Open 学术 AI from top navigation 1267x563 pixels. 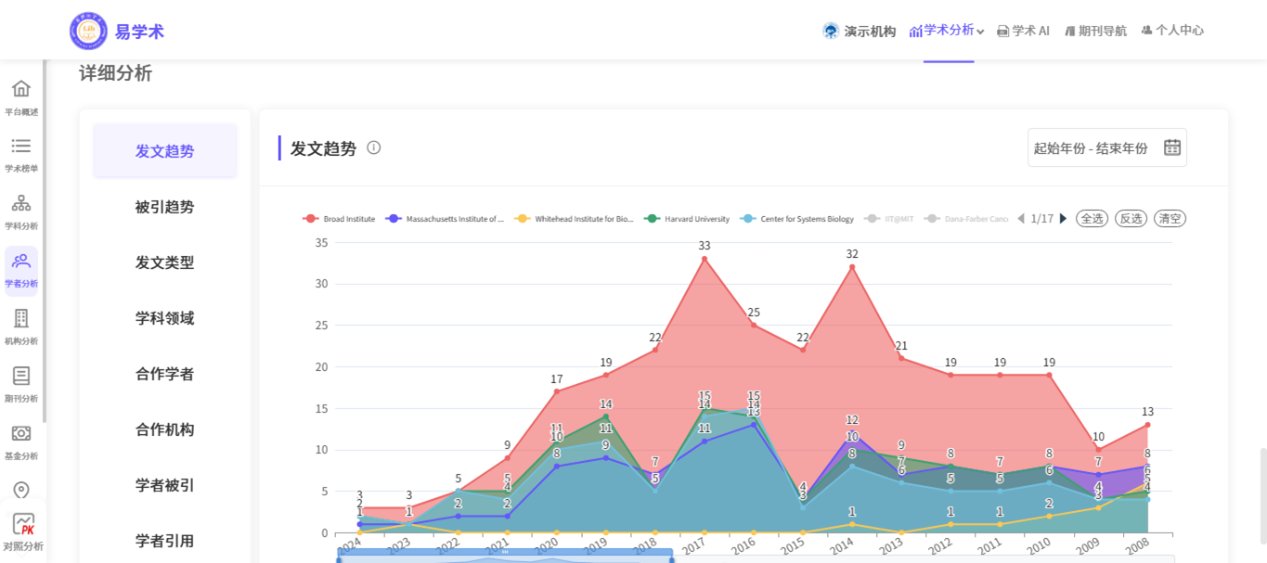[1023, 31]
